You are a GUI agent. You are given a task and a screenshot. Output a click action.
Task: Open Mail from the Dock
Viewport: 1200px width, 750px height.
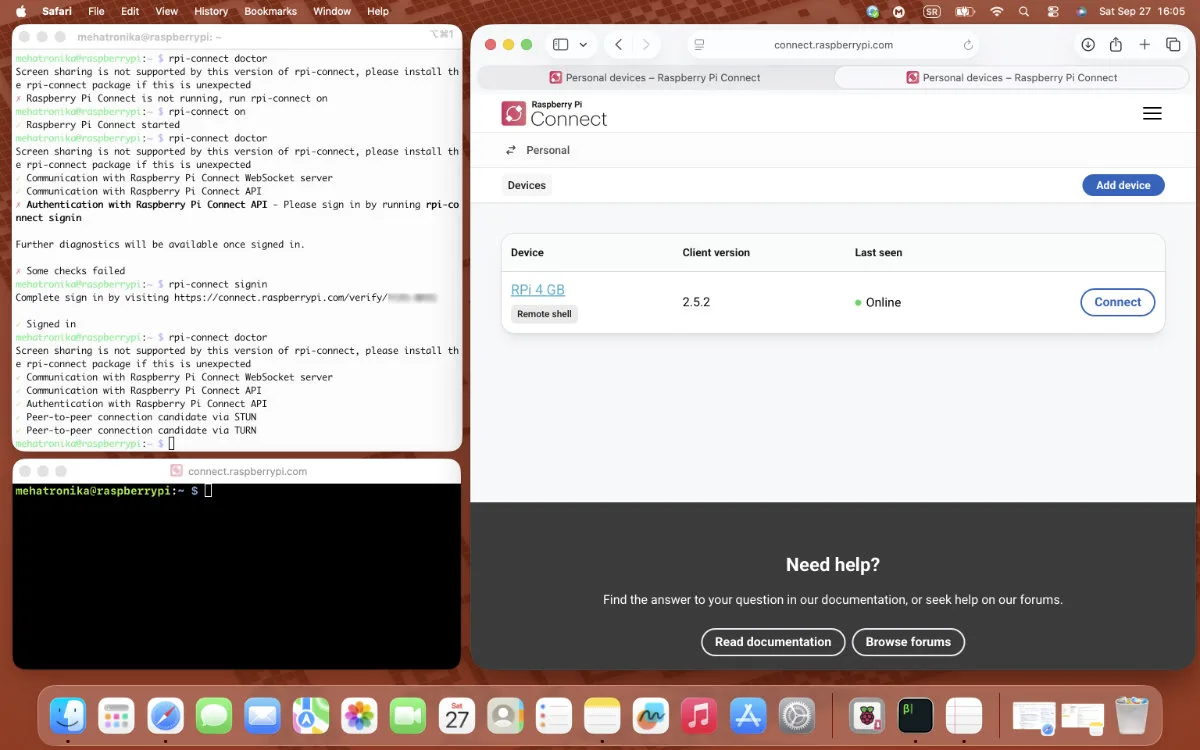coord(262,716)
